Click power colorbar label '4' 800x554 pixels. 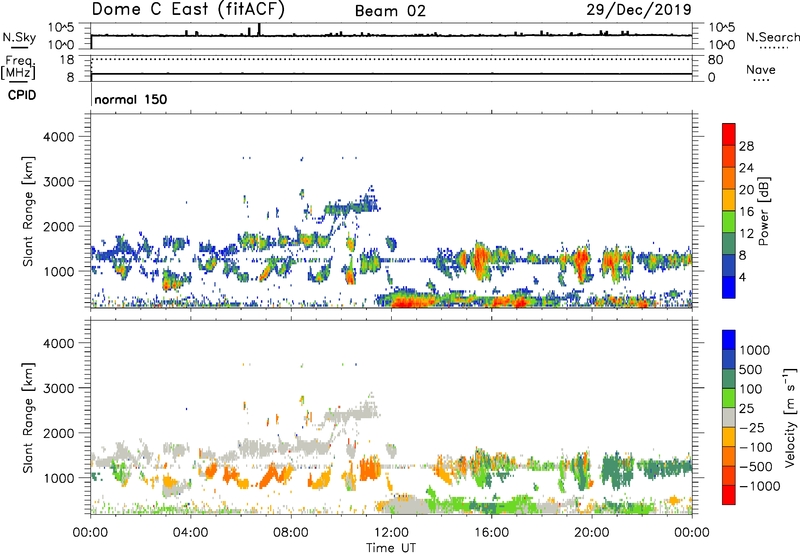pos(743,278)
